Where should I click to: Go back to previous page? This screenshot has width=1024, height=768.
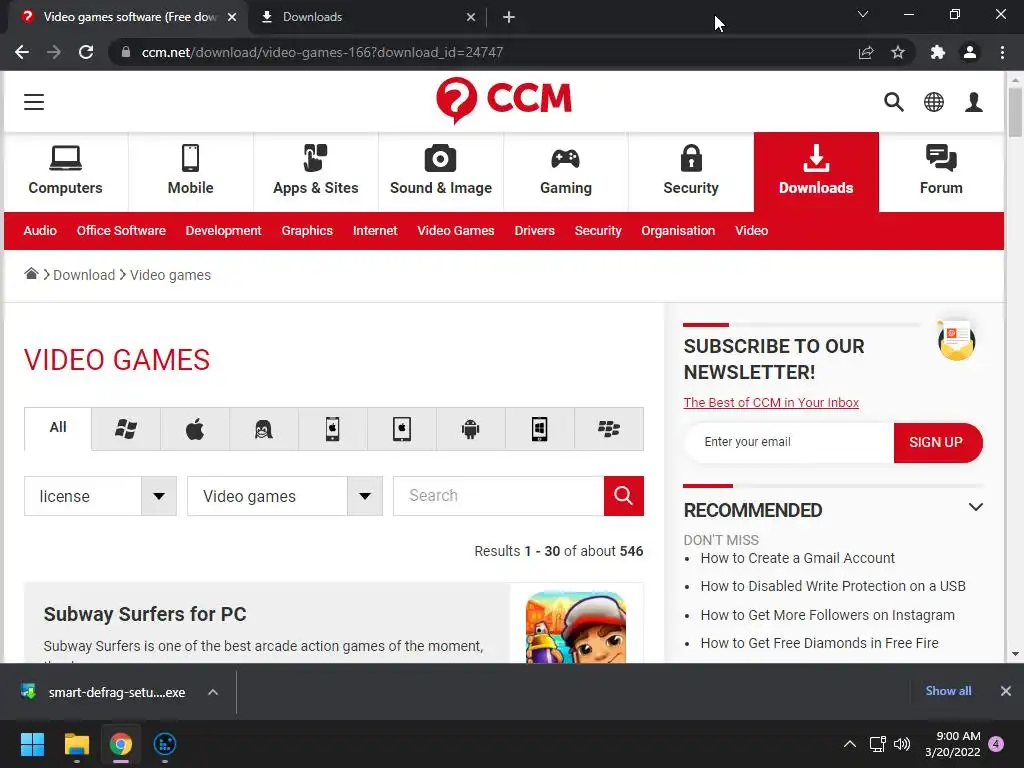tap(22, 52)
